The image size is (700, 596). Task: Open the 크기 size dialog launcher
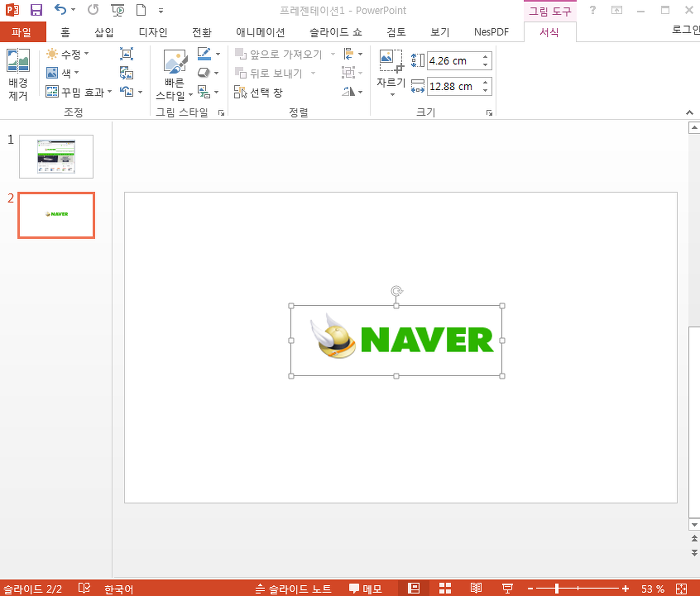pos(489,113)
